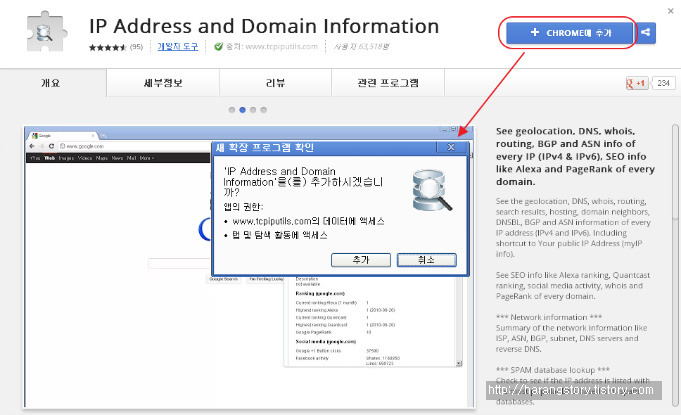
Task: Select the second screenshot carousel dot
Action: pyautogui.click(x=242, y=110)
